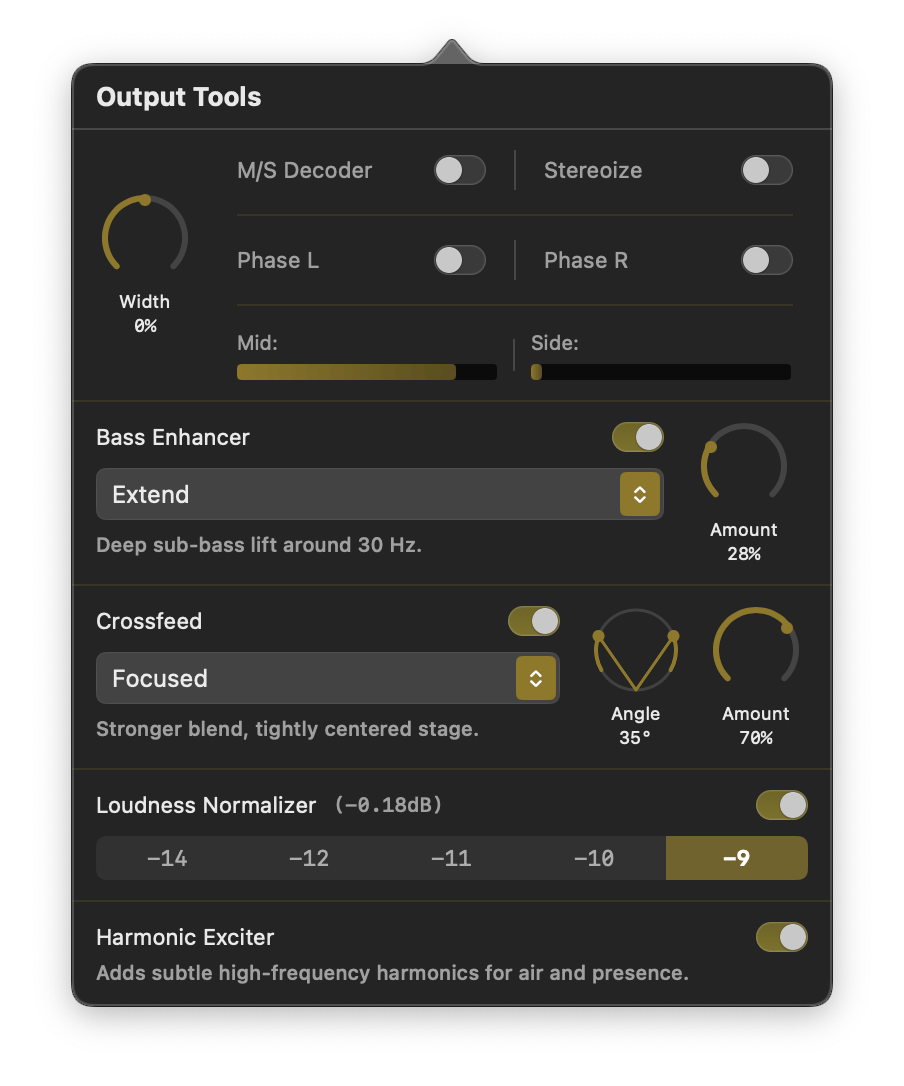
Task: Turn on Phase L inversion
Action: tap(459, 260)
